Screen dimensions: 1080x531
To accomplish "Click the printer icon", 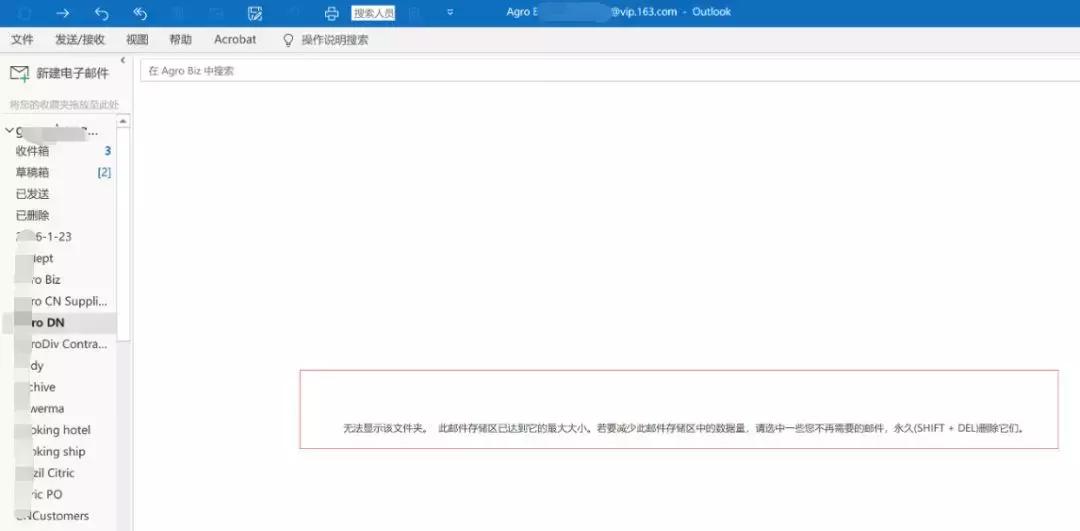I will (332, 13).
